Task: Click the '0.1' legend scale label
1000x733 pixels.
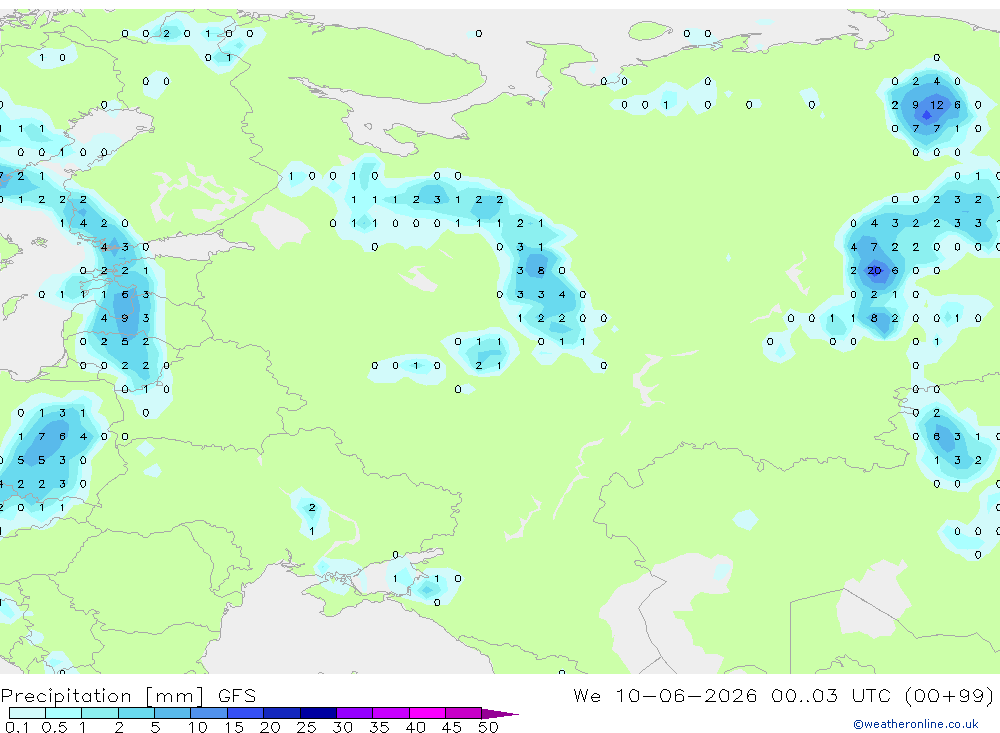Action: [17, 727]
